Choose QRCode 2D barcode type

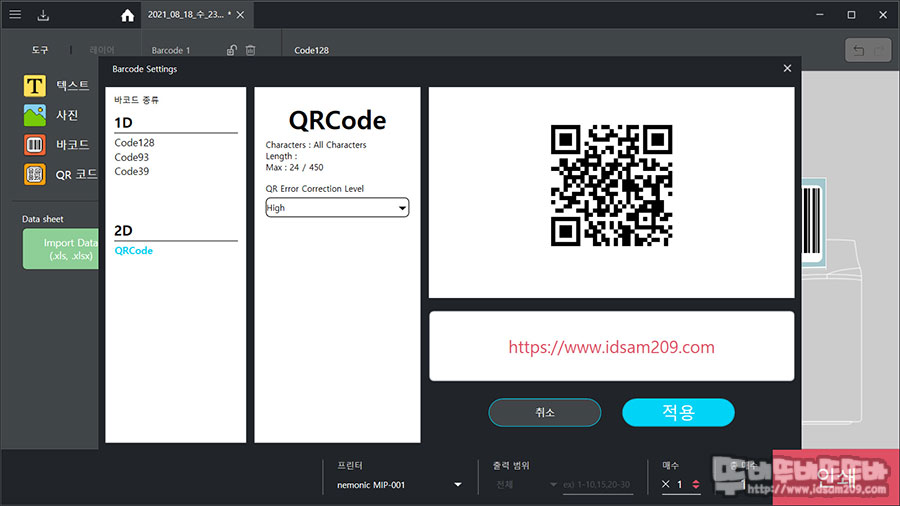pyautogui.click(x=134, y=250)
